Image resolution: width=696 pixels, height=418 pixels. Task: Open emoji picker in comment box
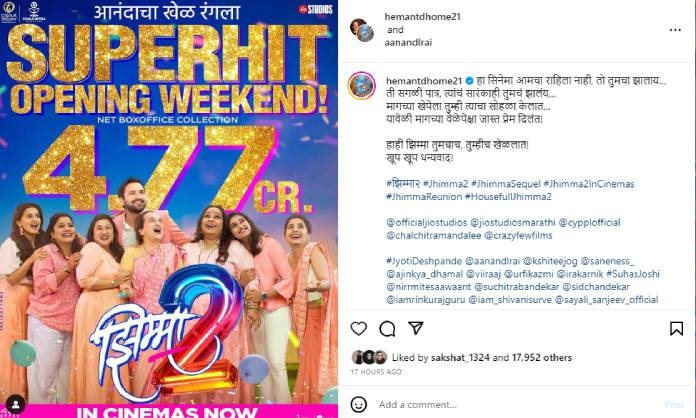click(359, 404)
